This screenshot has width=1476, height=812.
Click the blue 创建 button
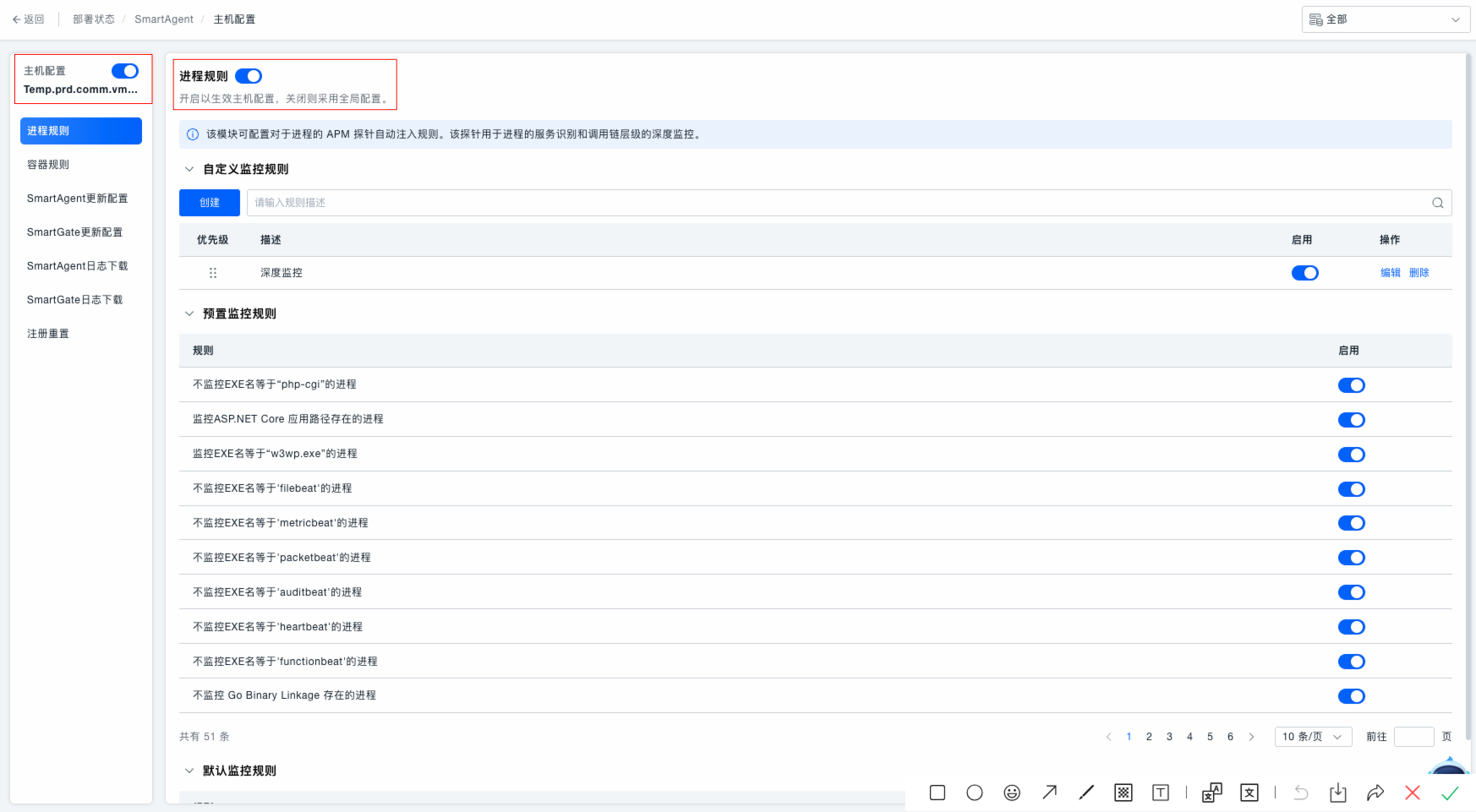tap(209, 203)
